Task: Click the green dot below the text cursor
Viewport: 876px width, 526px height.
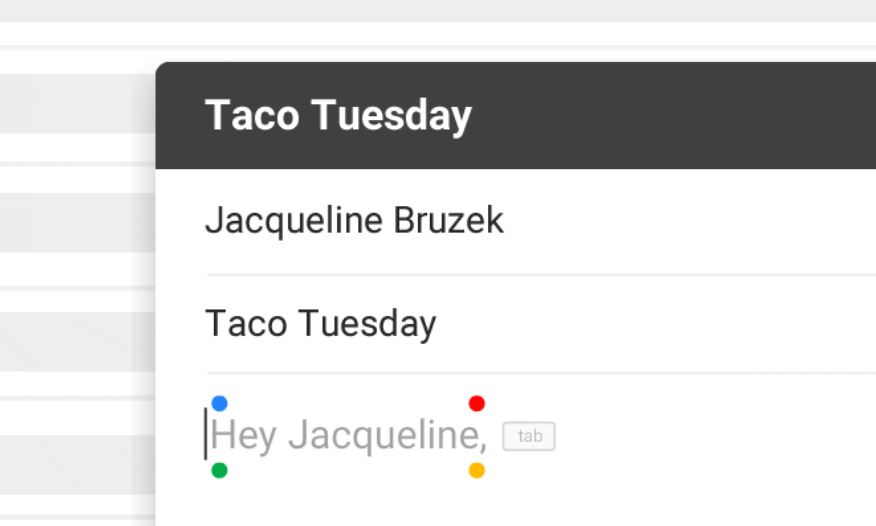Action: (220, 470)
